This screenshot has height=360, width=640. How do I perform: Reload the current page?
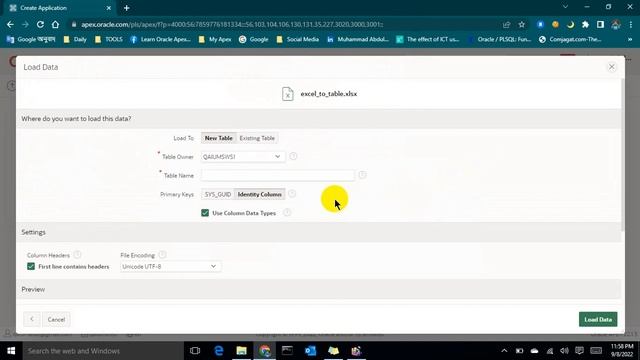tap(40, 24)
